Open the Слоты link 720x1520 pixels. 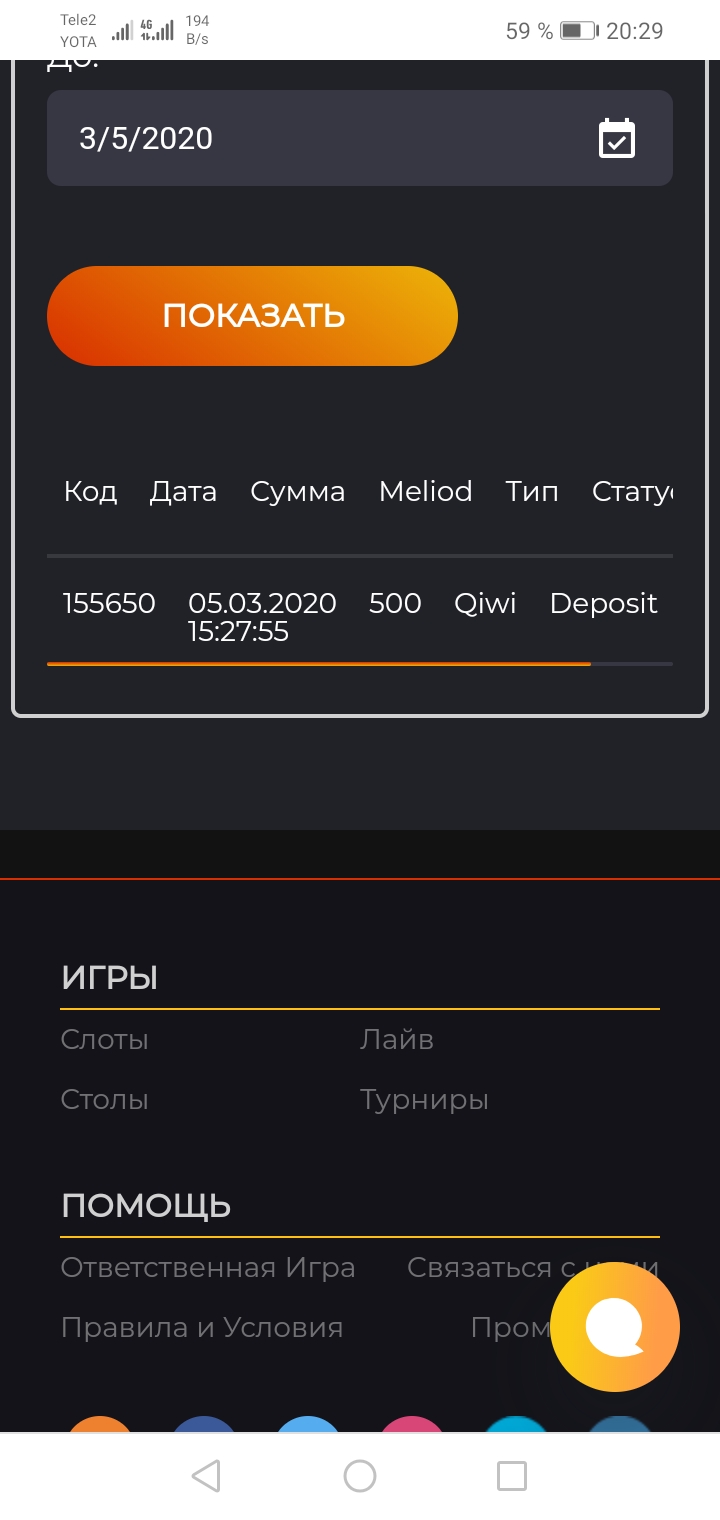coord(105,1040)
